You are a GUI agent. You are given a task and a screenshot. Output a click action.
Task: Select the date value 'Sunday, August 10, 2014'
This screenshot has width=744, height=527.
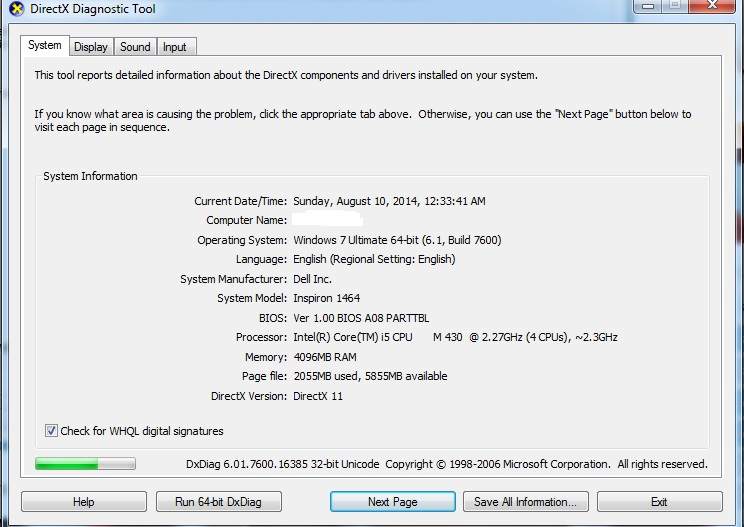pos(355,201)
